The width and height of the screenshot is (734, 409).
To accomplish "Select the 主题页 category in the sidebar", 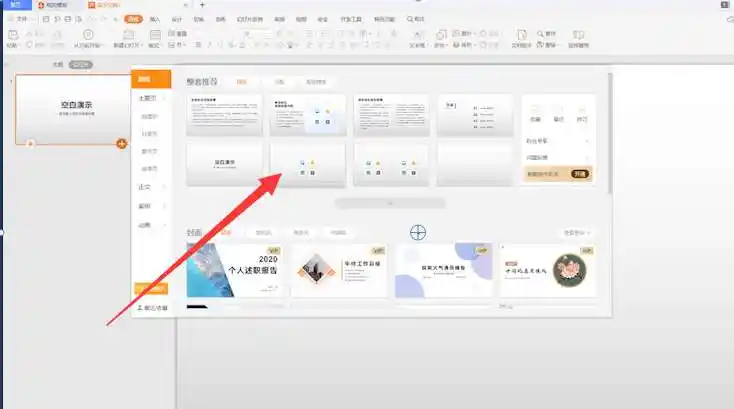I will click(147, 98).
